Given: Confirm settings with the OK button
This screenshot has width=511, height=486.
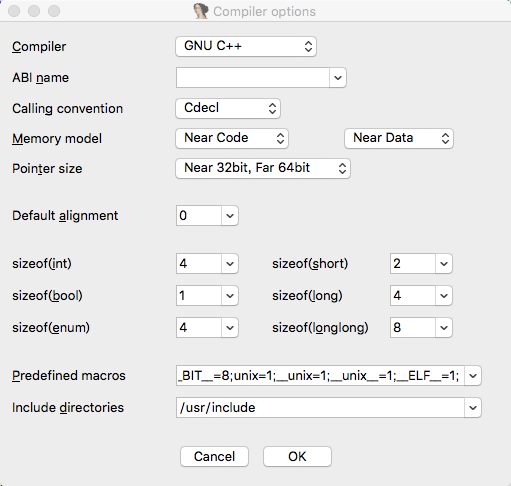Looking at the screenshot, I should pos(297,457).
